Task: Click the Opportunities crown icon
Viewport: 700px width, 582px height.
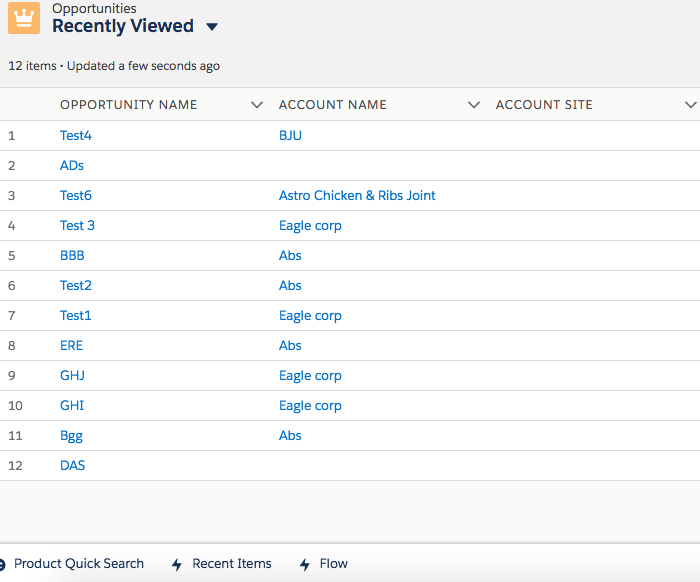Action: pos(24,19)
